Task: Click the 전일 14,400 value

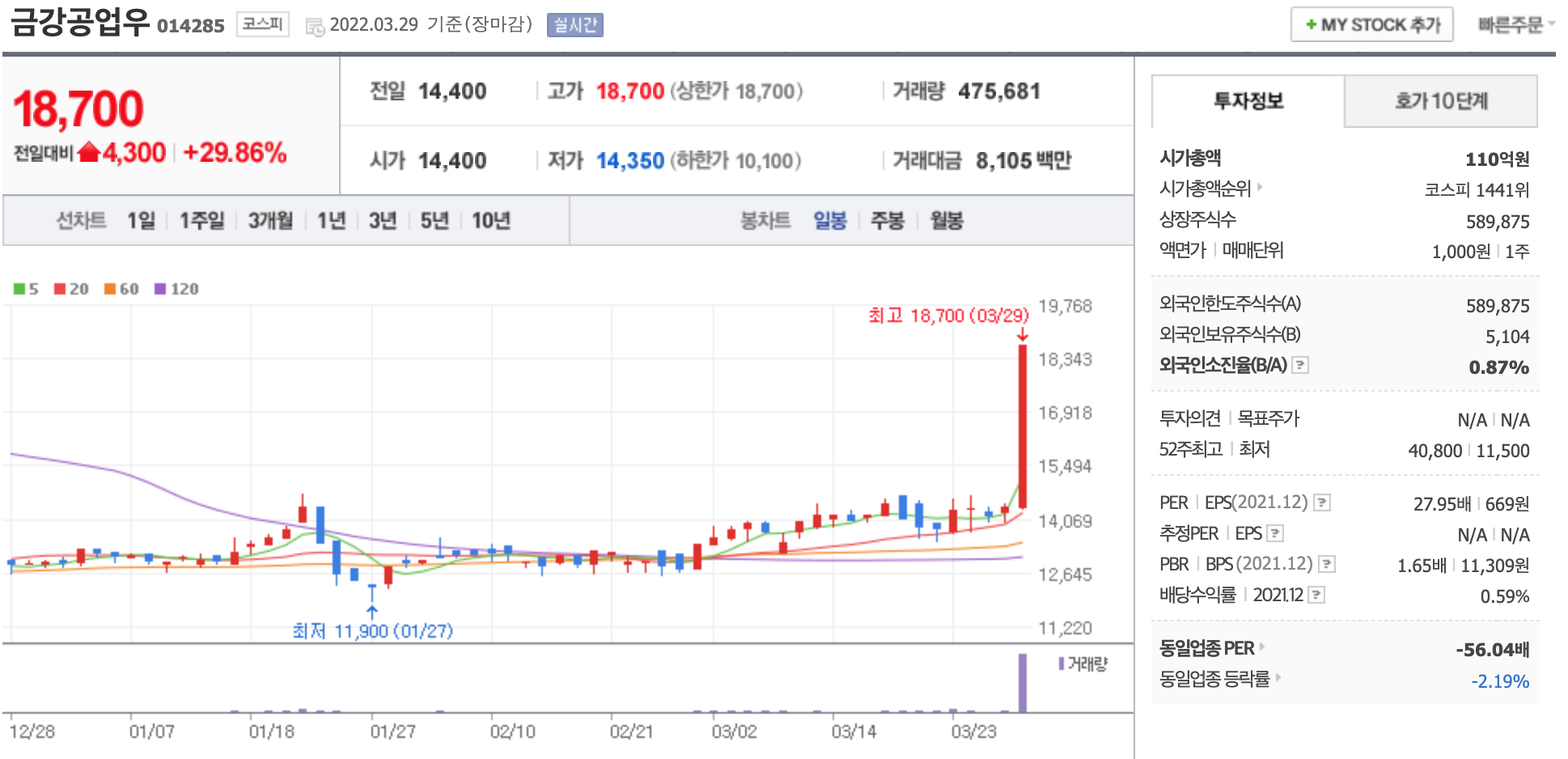Action: click(x=451, y=91)
